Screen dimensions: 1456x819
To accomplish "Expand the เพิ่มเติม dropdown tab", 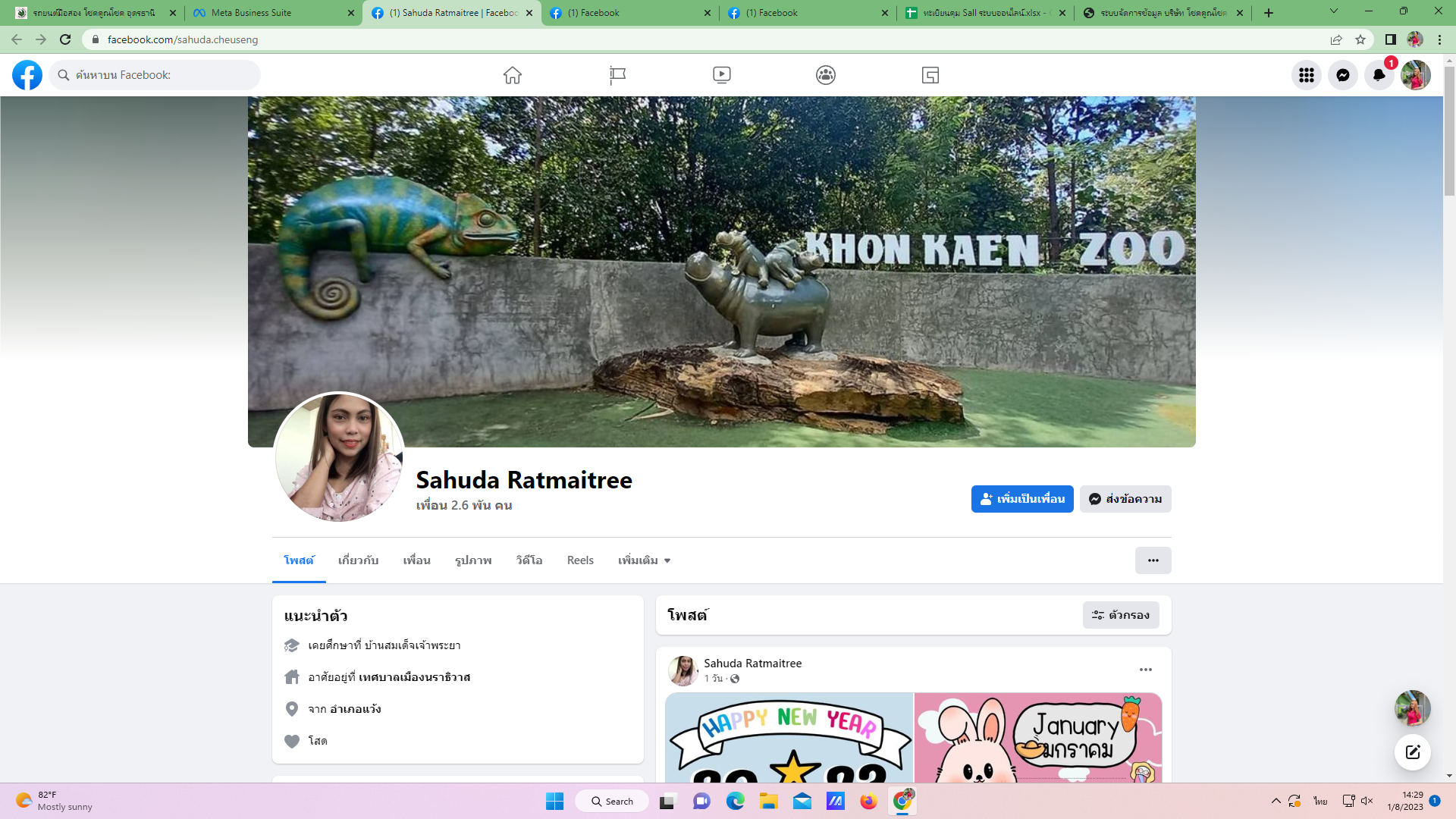I will point(644,560).
